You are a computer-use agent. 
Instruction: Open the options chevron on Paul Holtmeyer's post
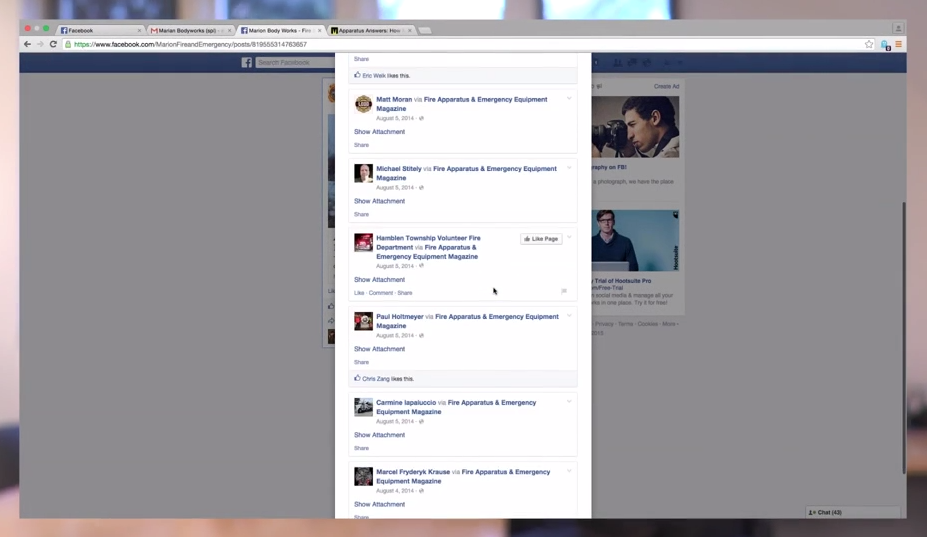(x=569, y=316)
